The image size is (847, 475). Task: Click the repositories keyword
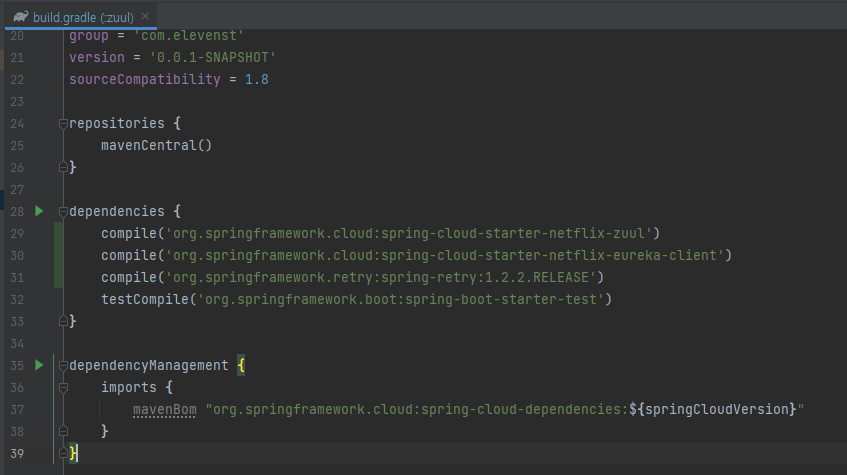[117, 123]
